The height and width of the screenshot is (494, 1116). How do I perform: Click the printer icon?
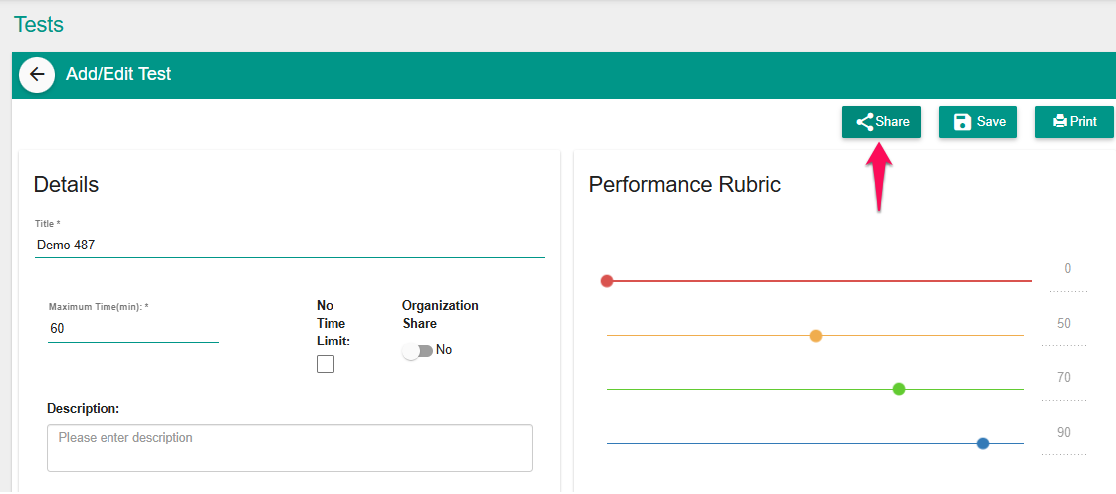[1060, 122]
